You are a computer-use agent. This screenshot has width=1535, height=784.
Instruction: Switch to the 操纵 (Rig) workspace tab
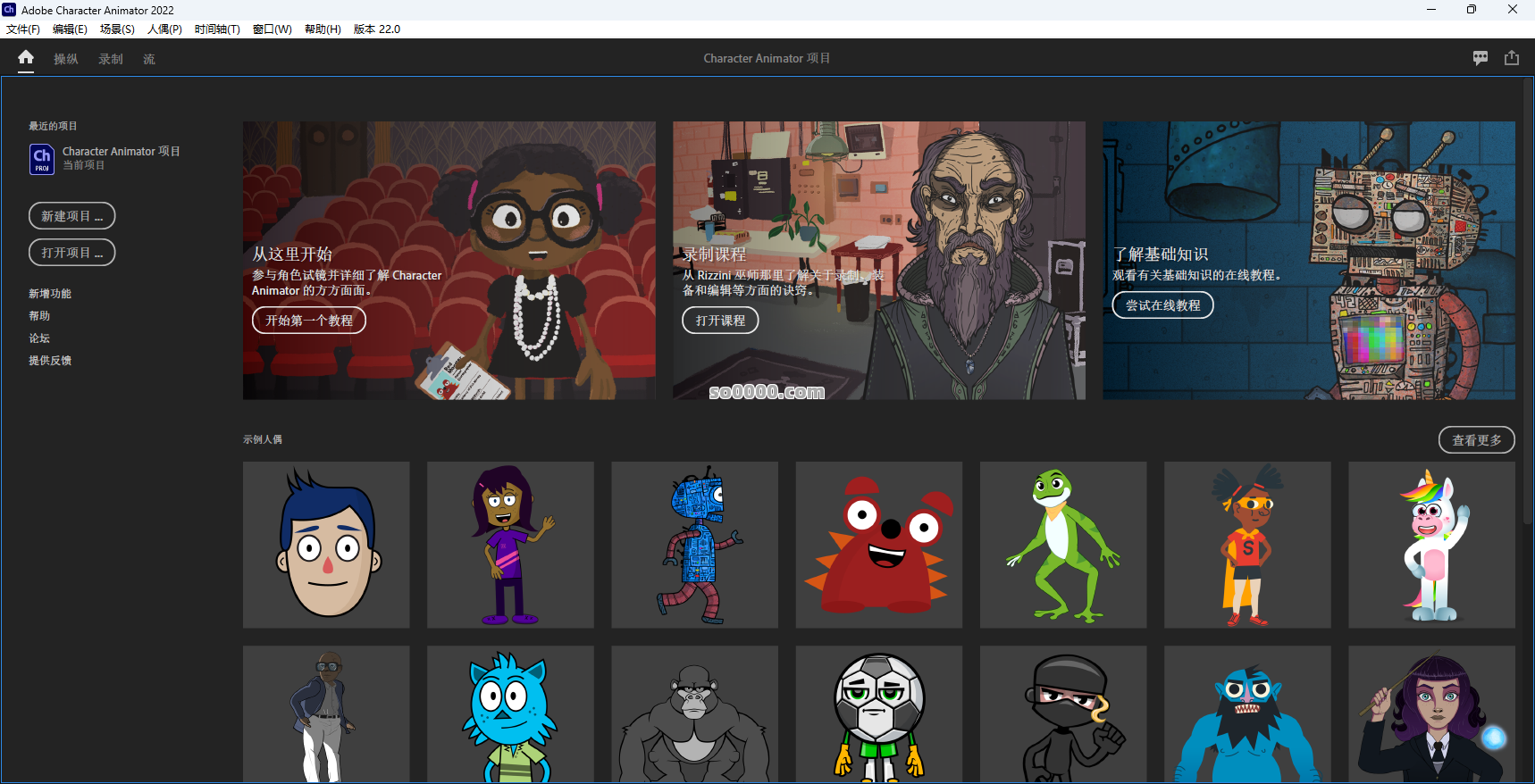[66, 59]
